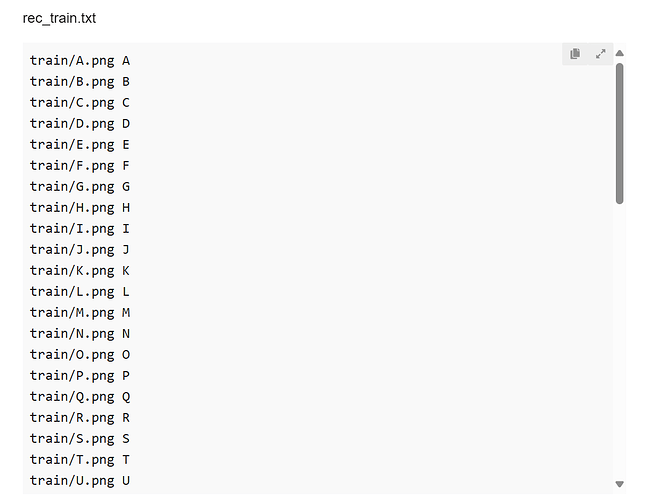Click the scrollbar up arrow
This screenshot has width=652, height=500.
click(620, 53)
